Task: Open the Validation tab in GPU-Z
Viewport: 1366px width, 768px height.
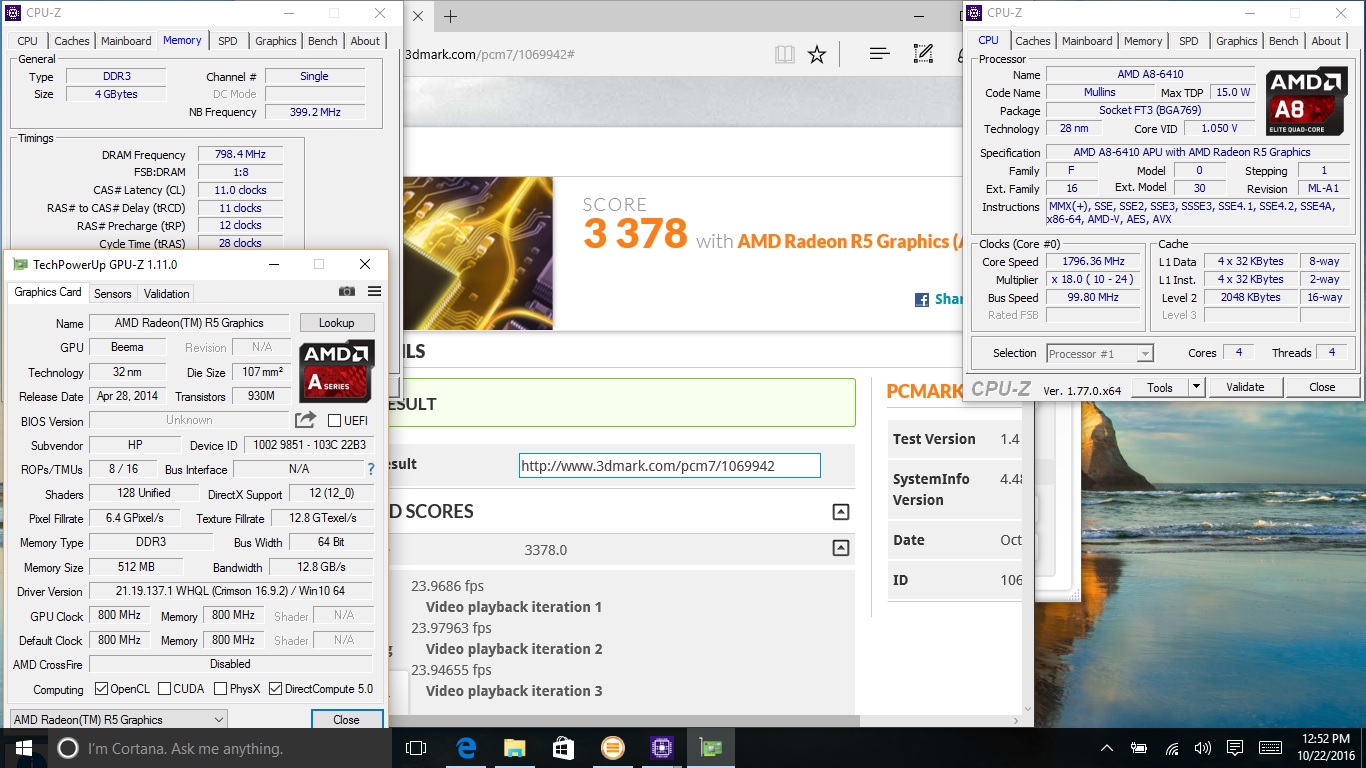Action: [166, 293]
